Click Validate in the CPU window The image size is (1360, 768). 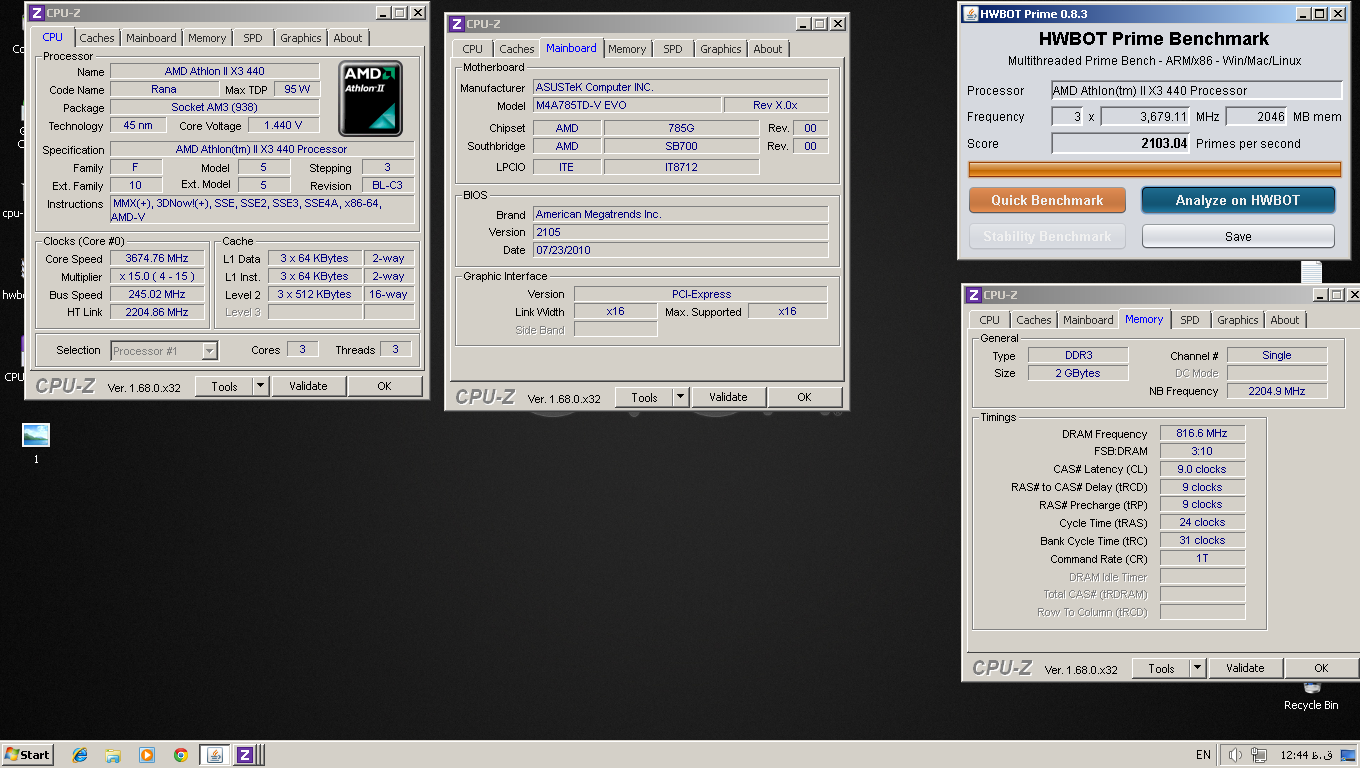tap(308, 386)
